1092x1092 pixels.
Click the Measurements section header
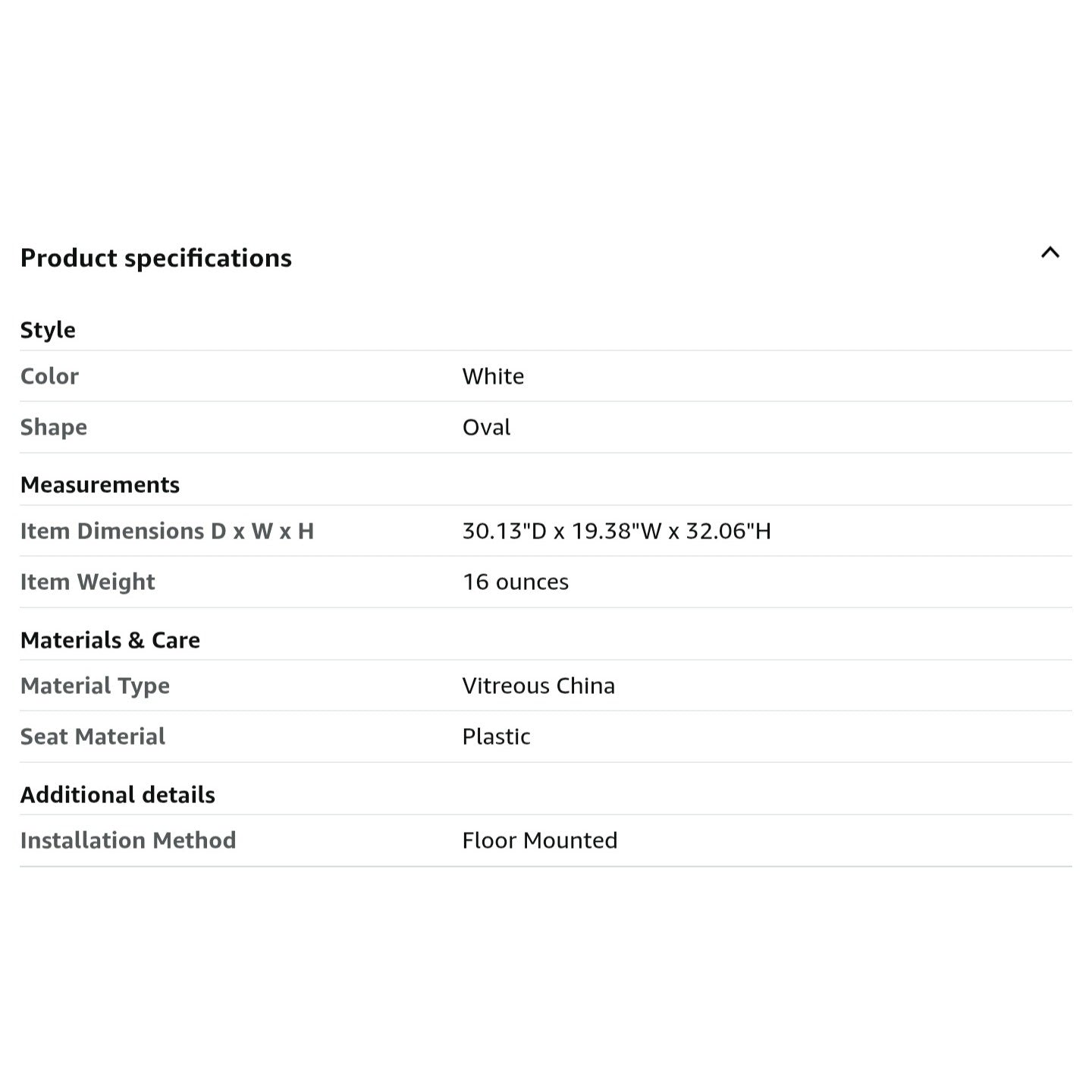click(x=100, y=485)
